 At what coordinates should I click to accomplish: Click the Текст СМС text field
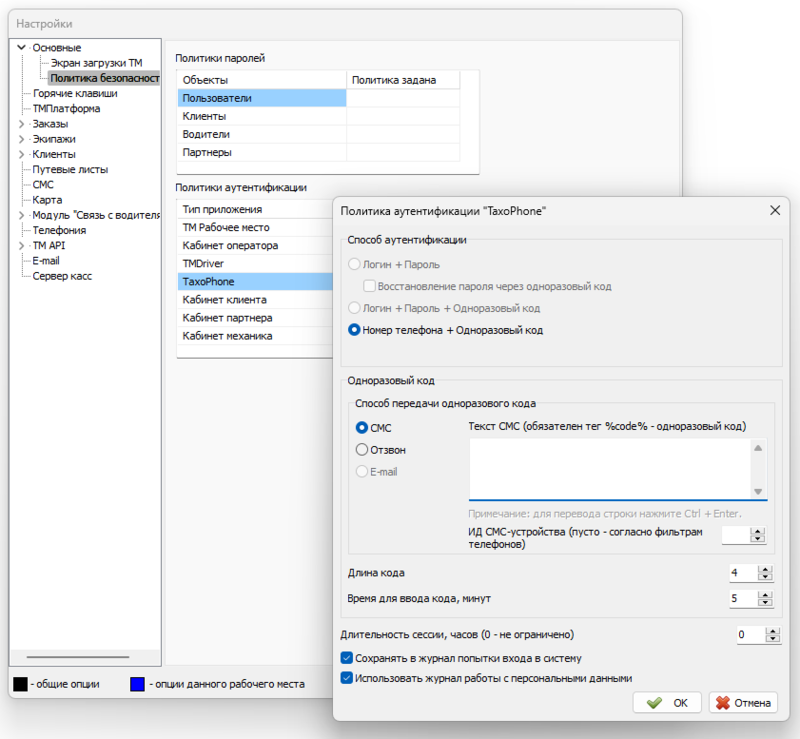[610, 467]
